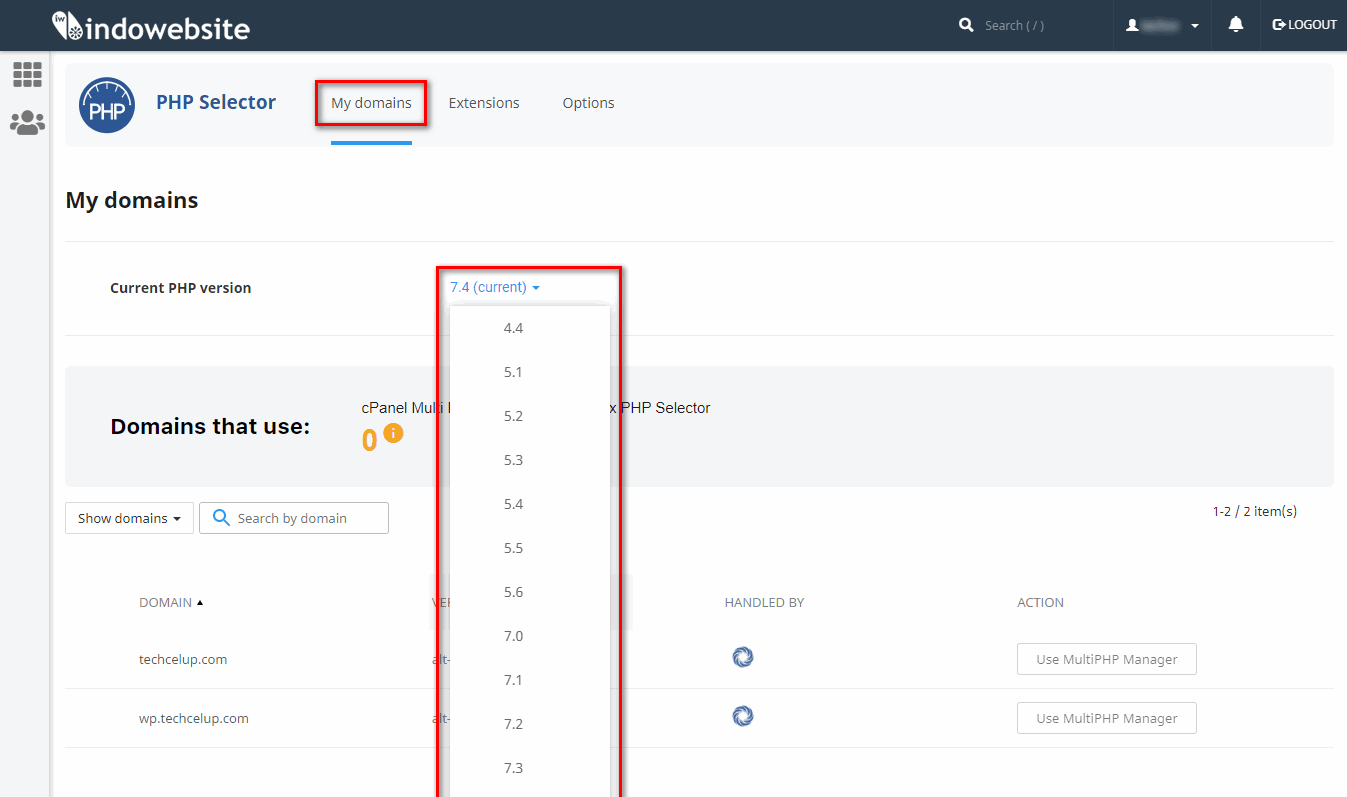Click the notification bell icon

pyautogui.click(x=1236, y=25)
